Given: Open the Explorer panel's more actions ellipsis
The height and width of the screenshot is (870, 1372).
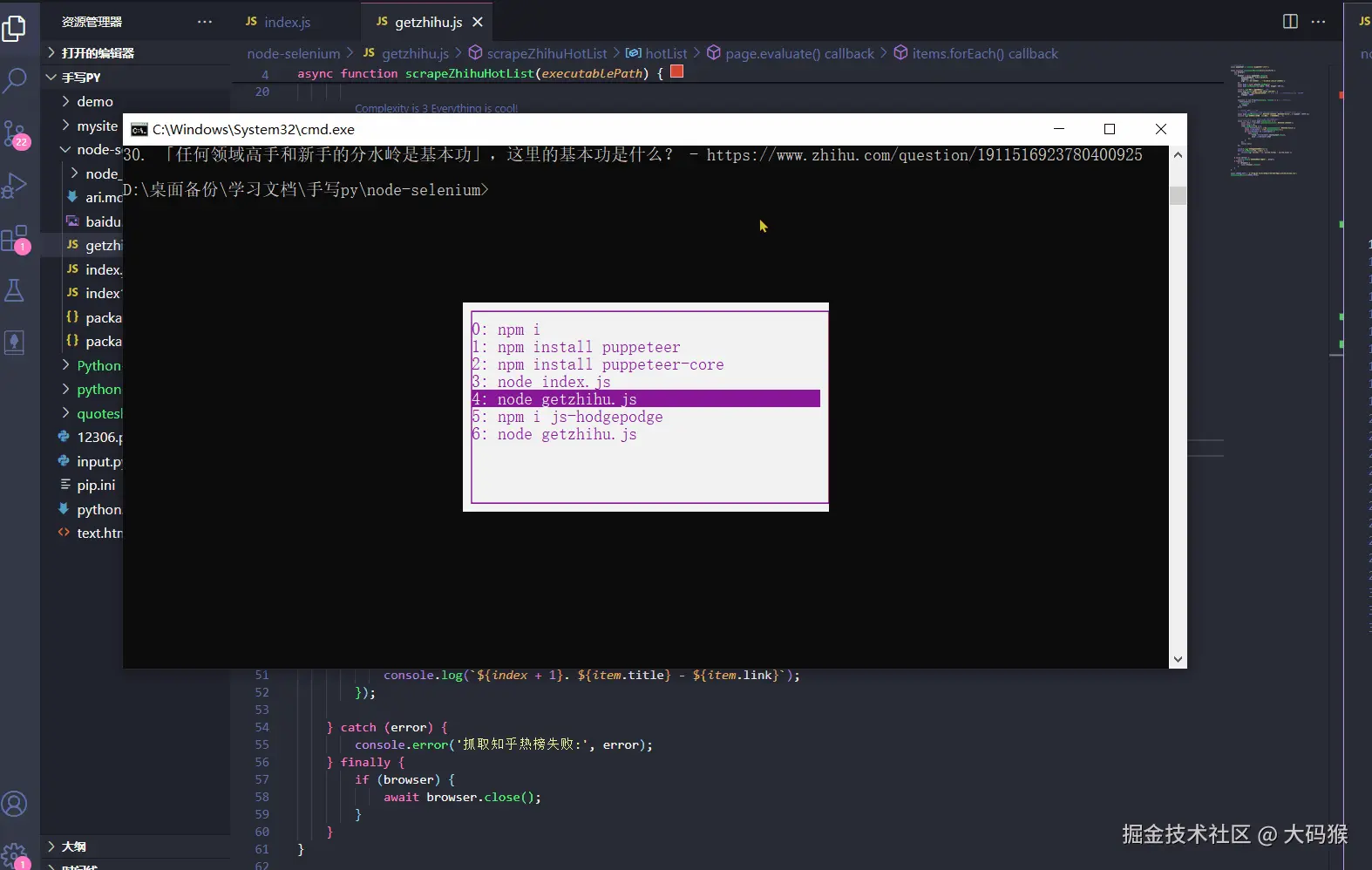Looking at the screenshot, I should 205,22.
